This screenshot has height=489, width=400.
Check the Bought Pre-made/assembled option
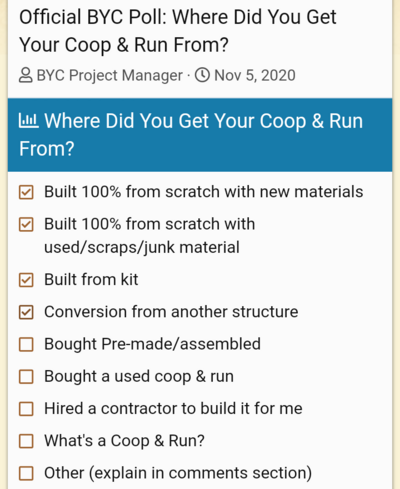pos(26,345)
